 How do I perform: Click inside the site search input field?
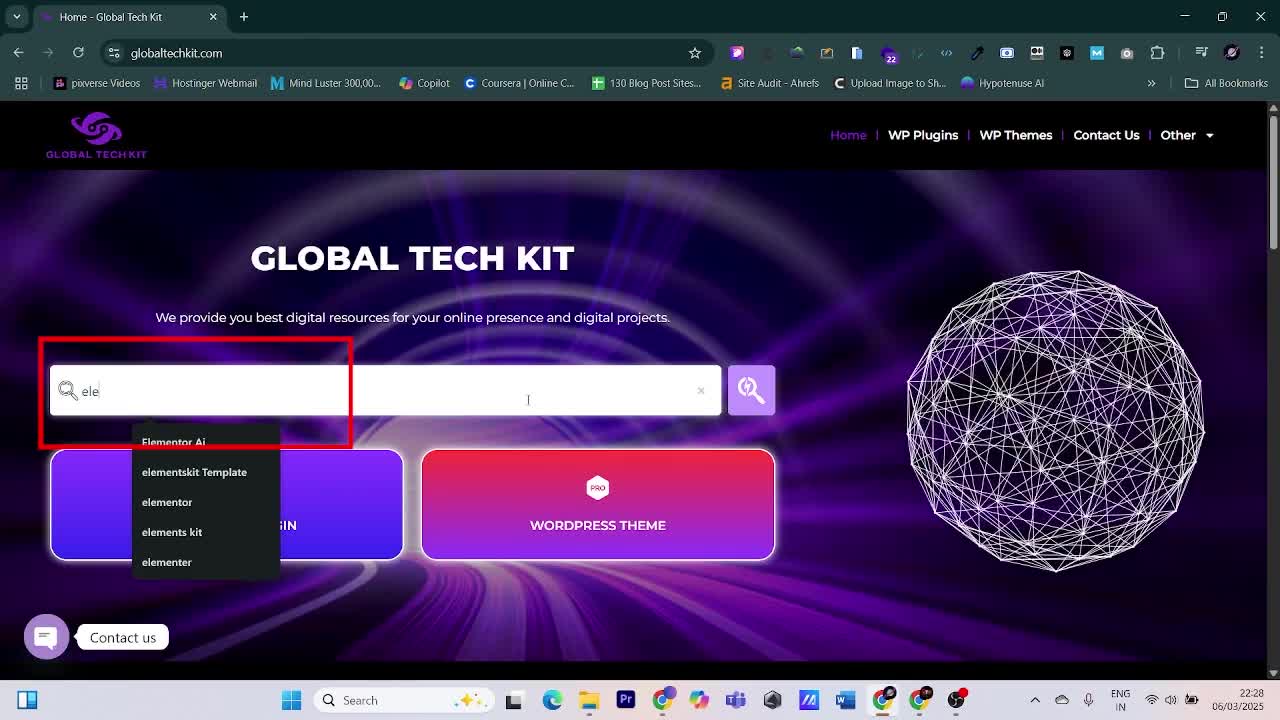(x=385, y=391)
